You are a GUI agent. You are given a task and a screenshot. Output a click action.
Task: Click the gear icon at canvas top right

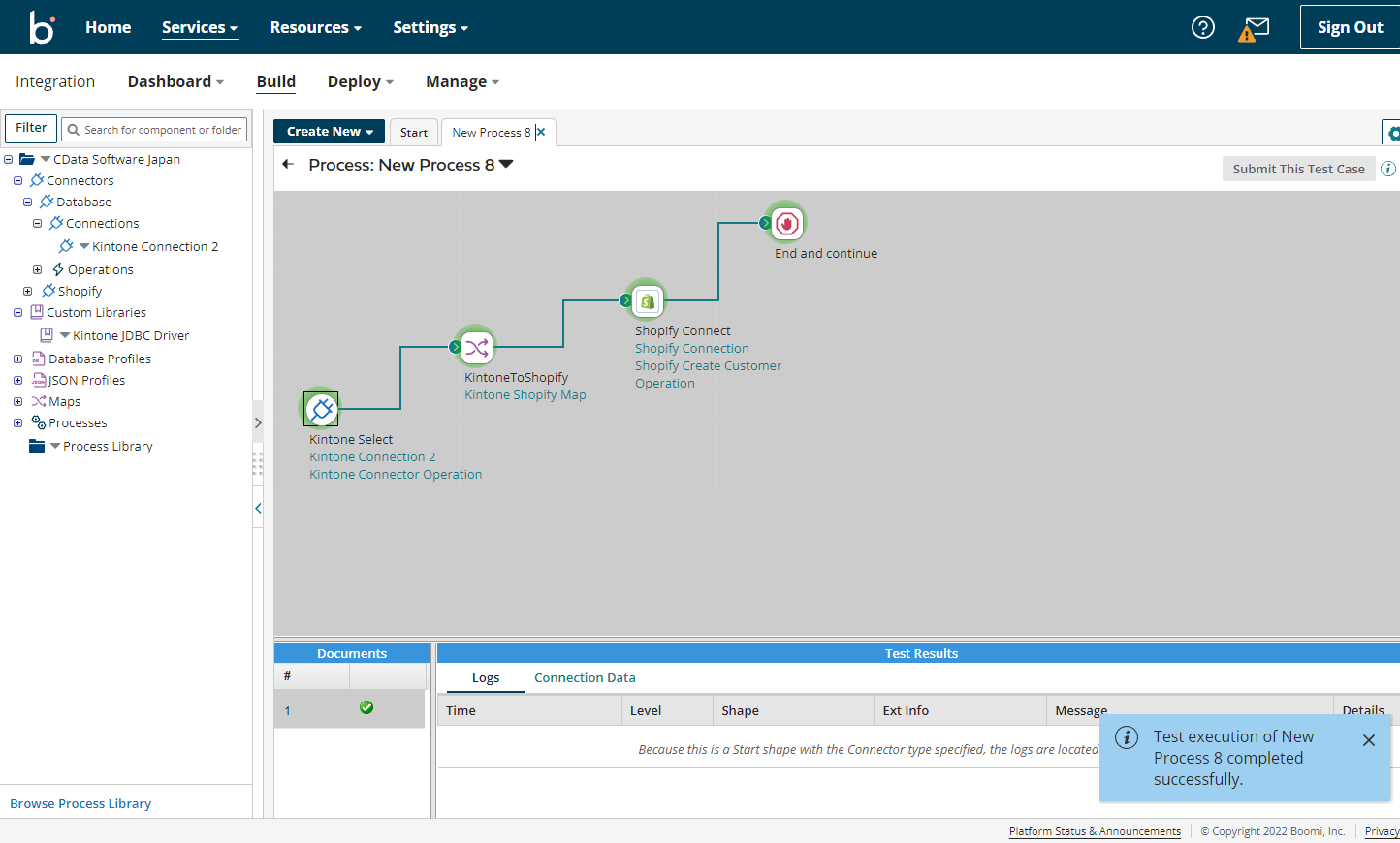pyautogui.click(x=1393, y=133)
